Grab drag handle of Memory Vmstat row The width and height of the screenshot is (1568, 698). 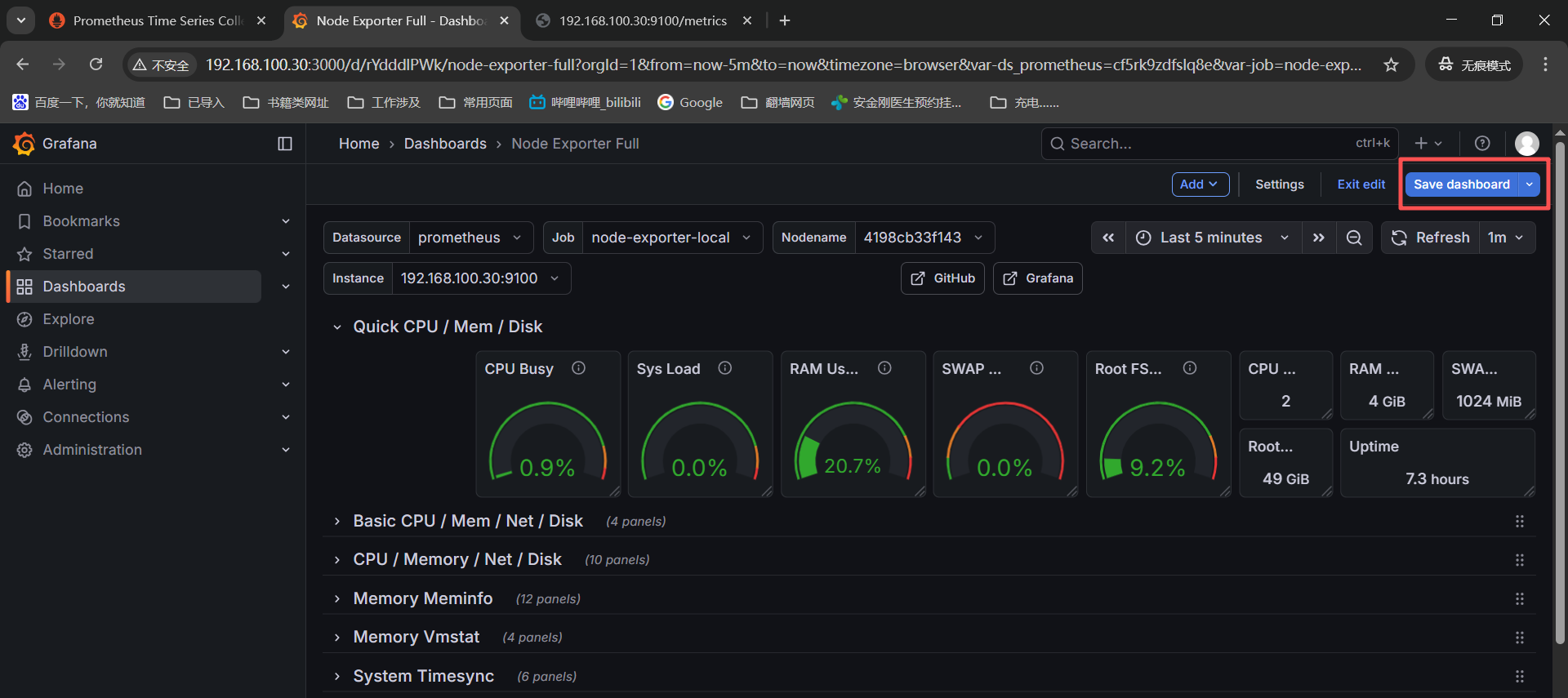(x=1520, y=638)
